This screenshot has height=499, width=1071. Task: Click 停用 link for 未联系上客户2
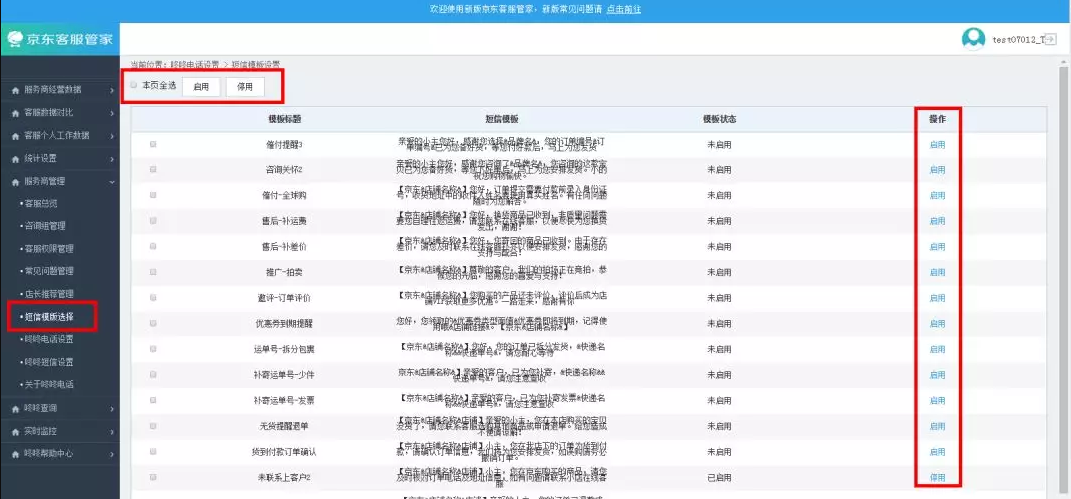click(937, 478)
